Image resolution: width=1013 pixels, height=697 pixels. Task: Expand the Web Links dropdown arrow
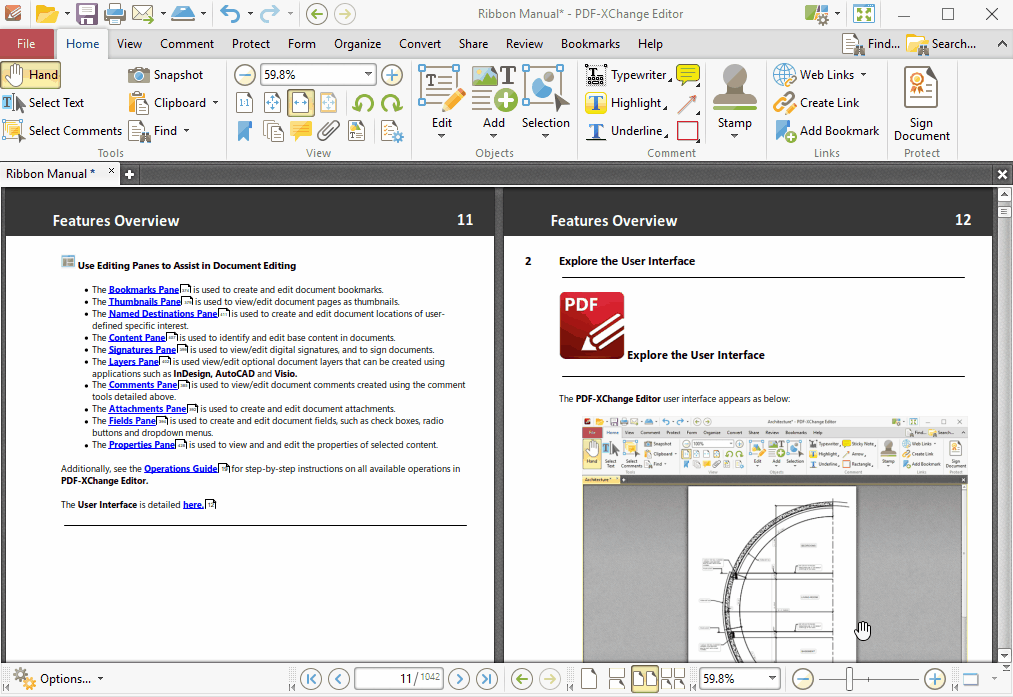pyautogui.click(x=863, y=75)
